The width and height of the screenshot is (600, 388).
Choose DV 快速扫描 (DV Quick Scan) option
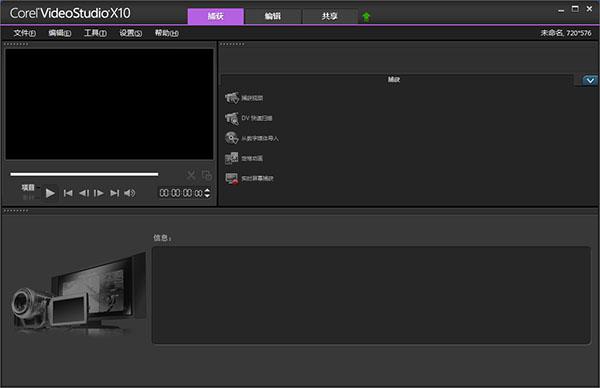tap(248, 118)
